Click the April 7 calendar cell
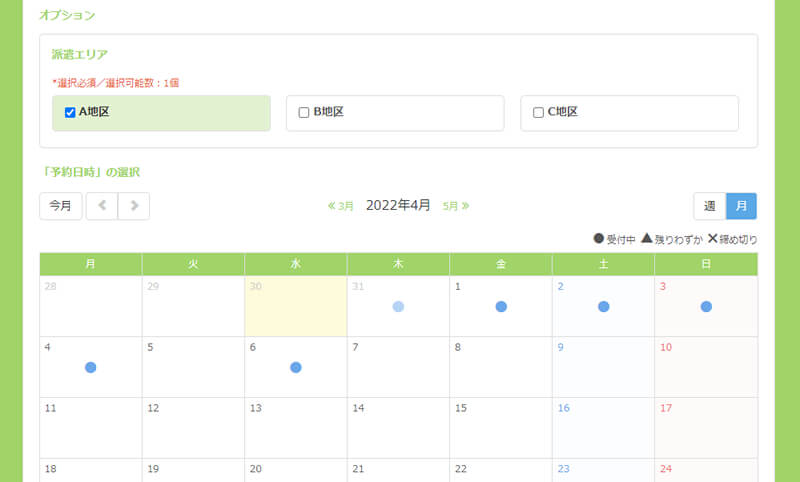Image resolution: width=800 pixels, height=482 pixels. [x=398, y=368]
